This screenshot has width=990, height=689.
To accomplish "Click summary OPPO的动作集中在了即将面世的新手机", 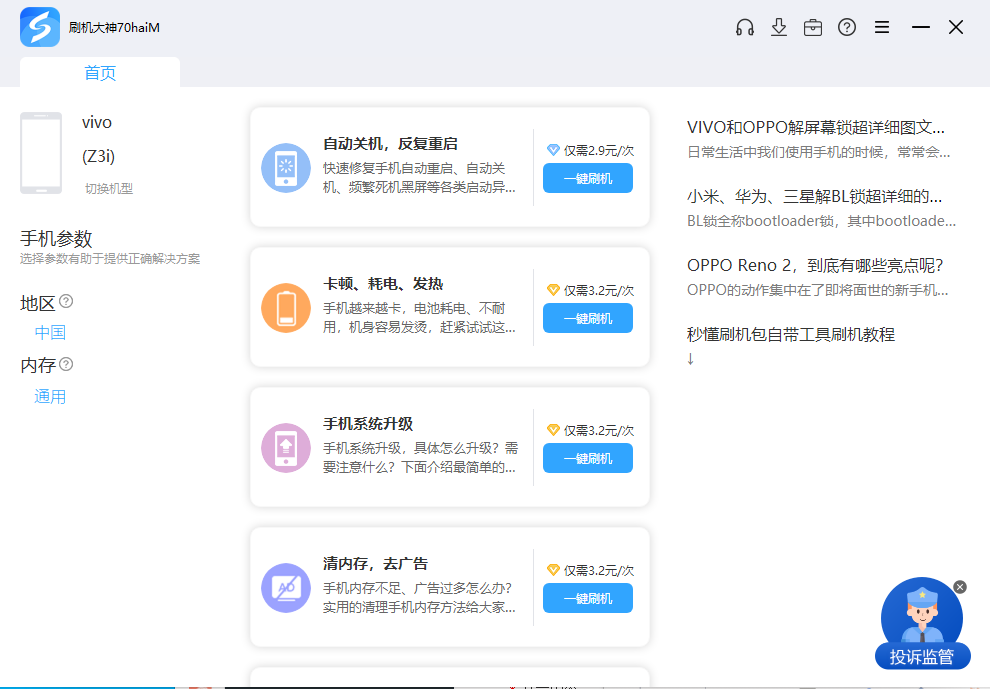I will tap(818, 291).
